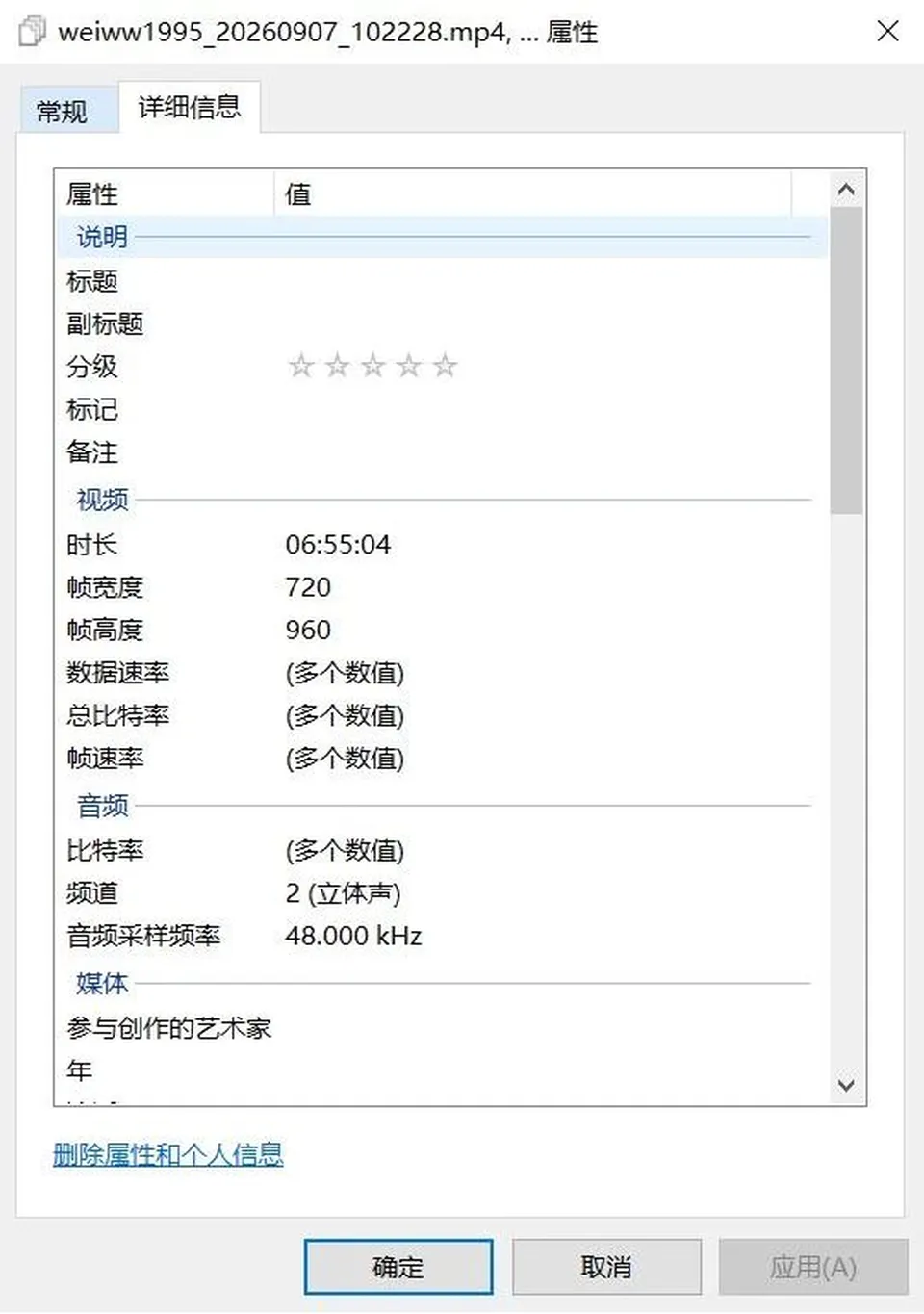Click the 应用(A) button
Image resolution: width=924 pixels, height=1314 pixels.
pyautogui.click(x=813, y=1267)
